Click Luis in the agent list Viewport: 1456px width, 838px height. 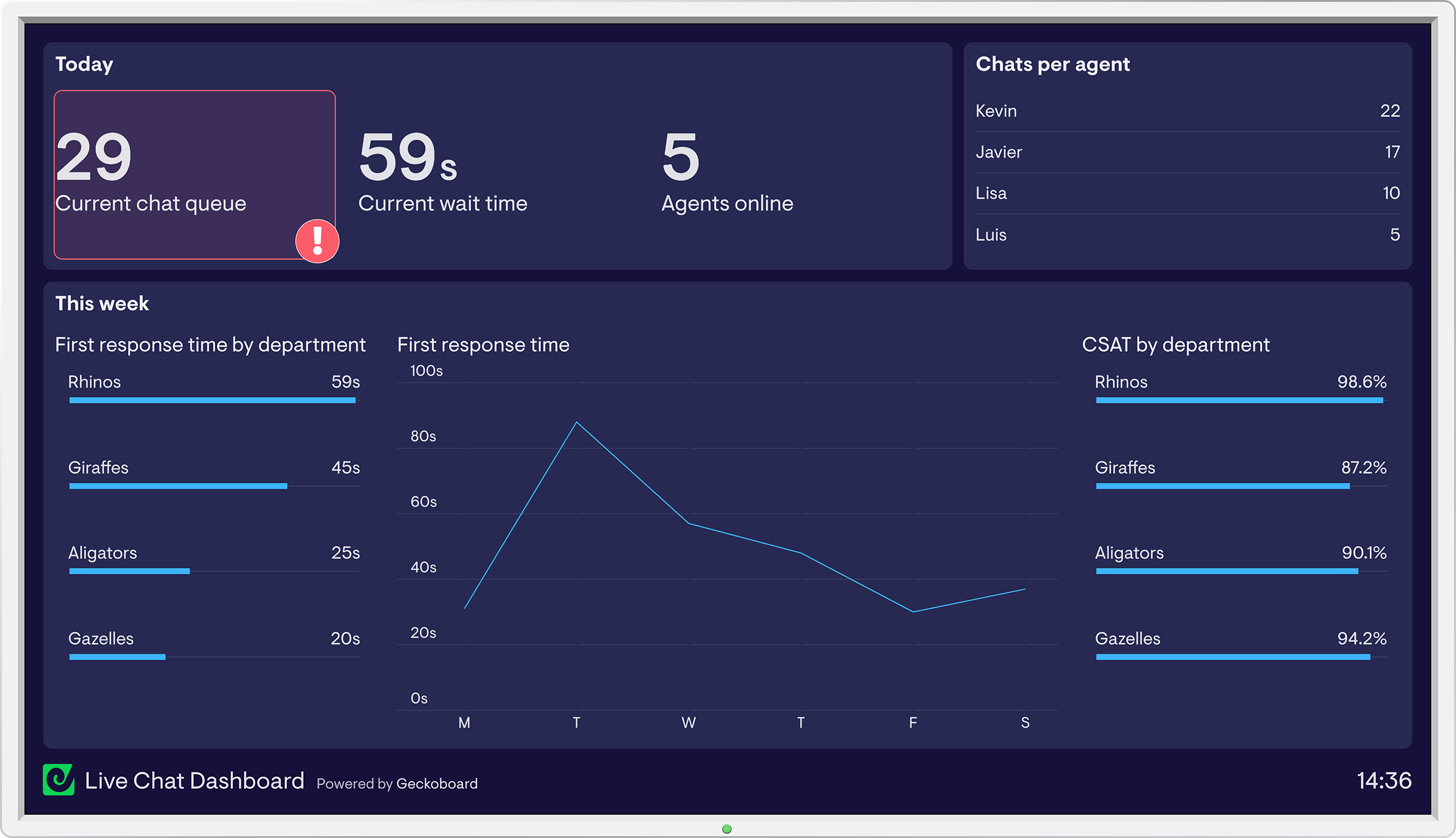992,235
